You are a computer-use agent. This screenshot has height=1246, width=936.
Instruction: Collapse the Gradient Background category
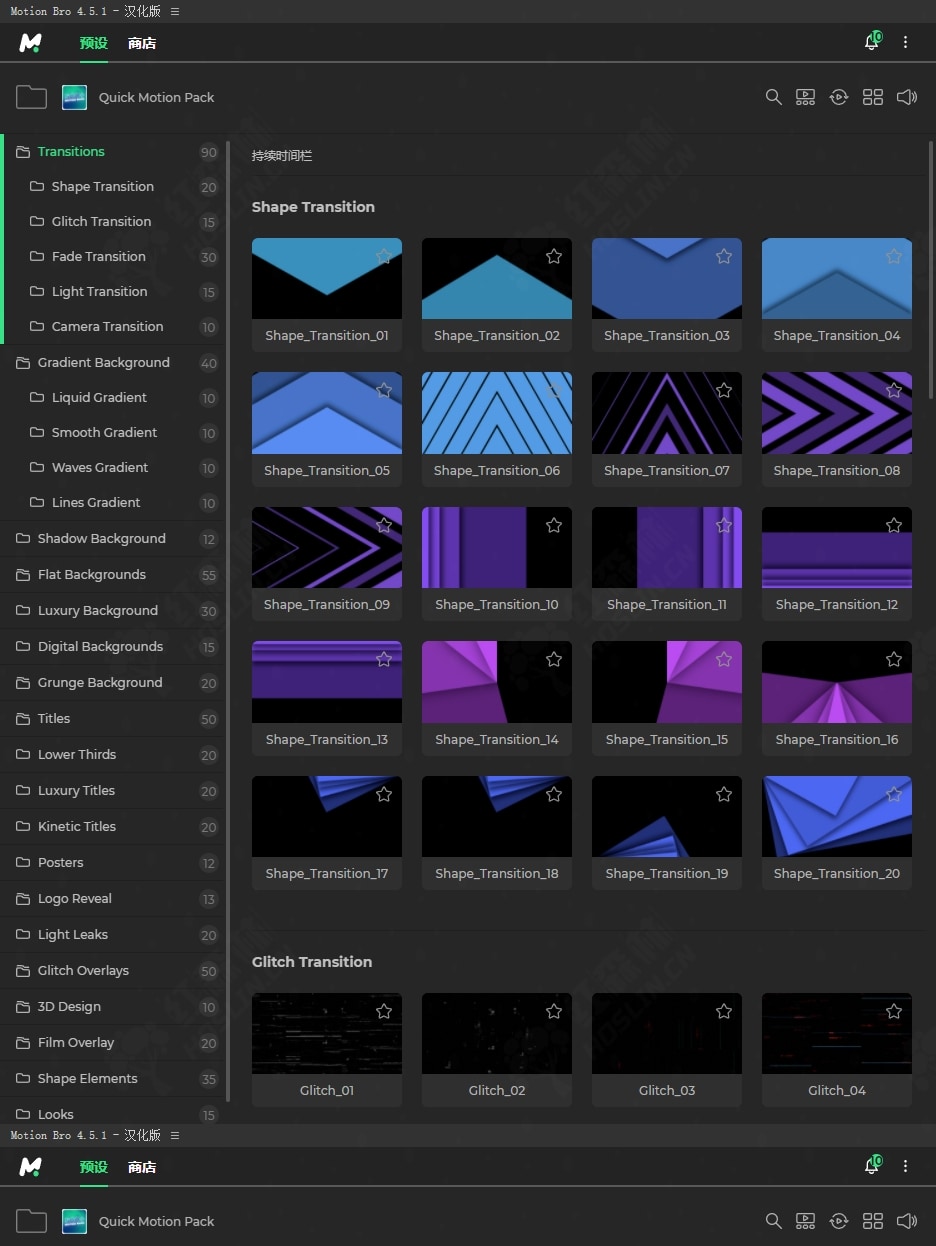(x=103, y=363)
